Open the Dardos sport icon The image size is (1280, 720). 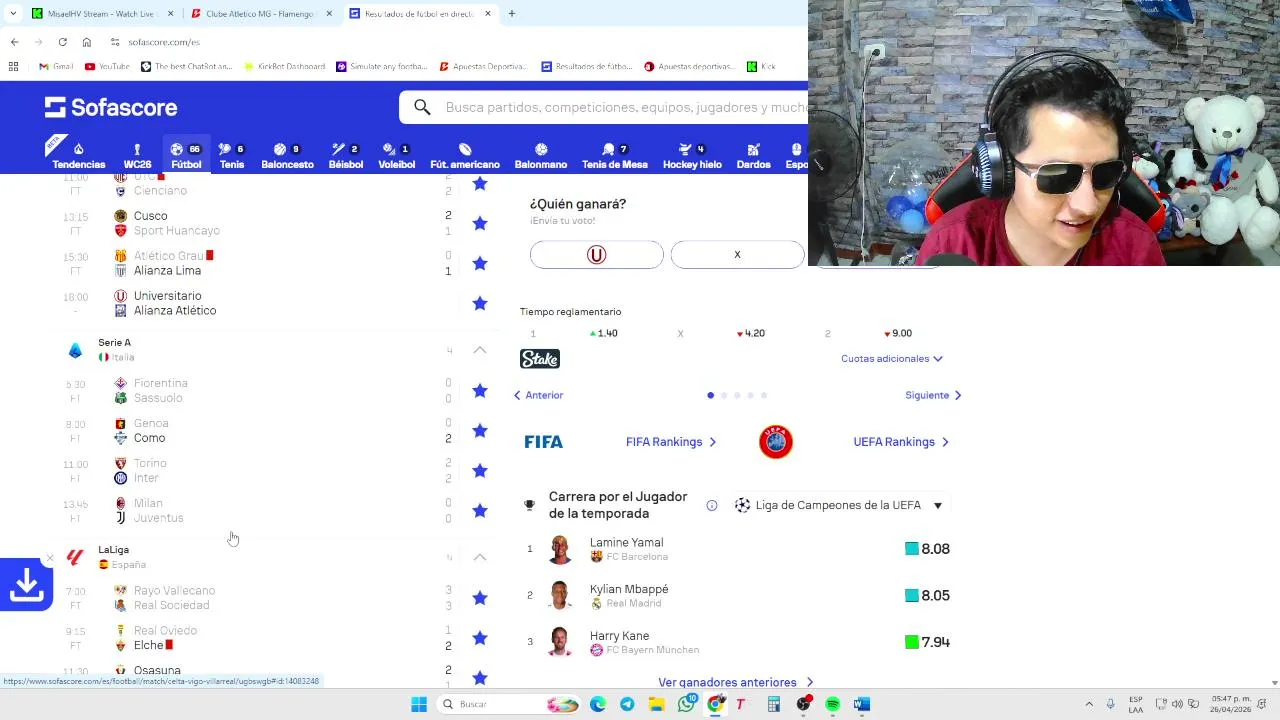[x=753, y=156]
